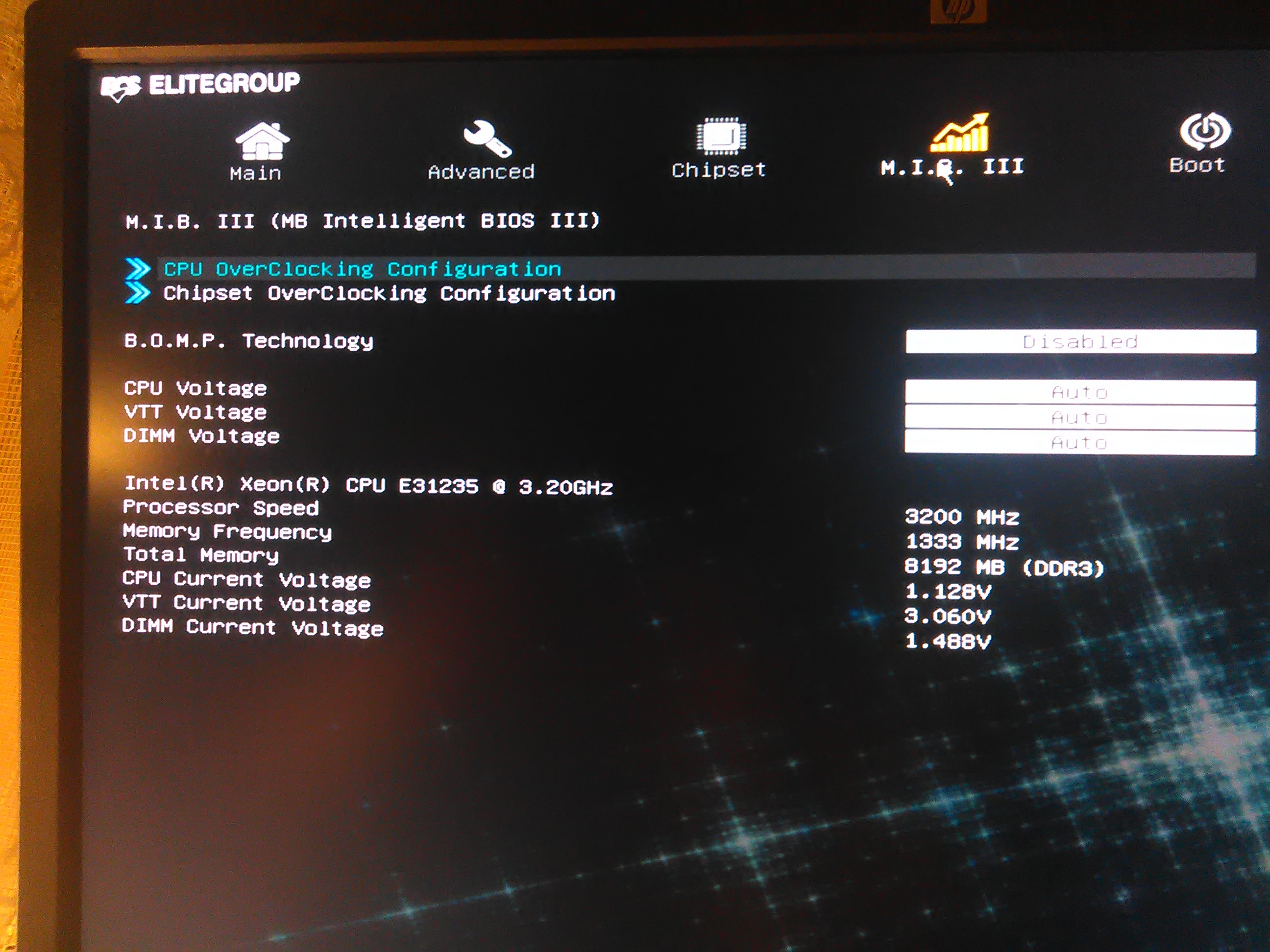
Task: Open the Chipset tab label
Action: (718, 170)
